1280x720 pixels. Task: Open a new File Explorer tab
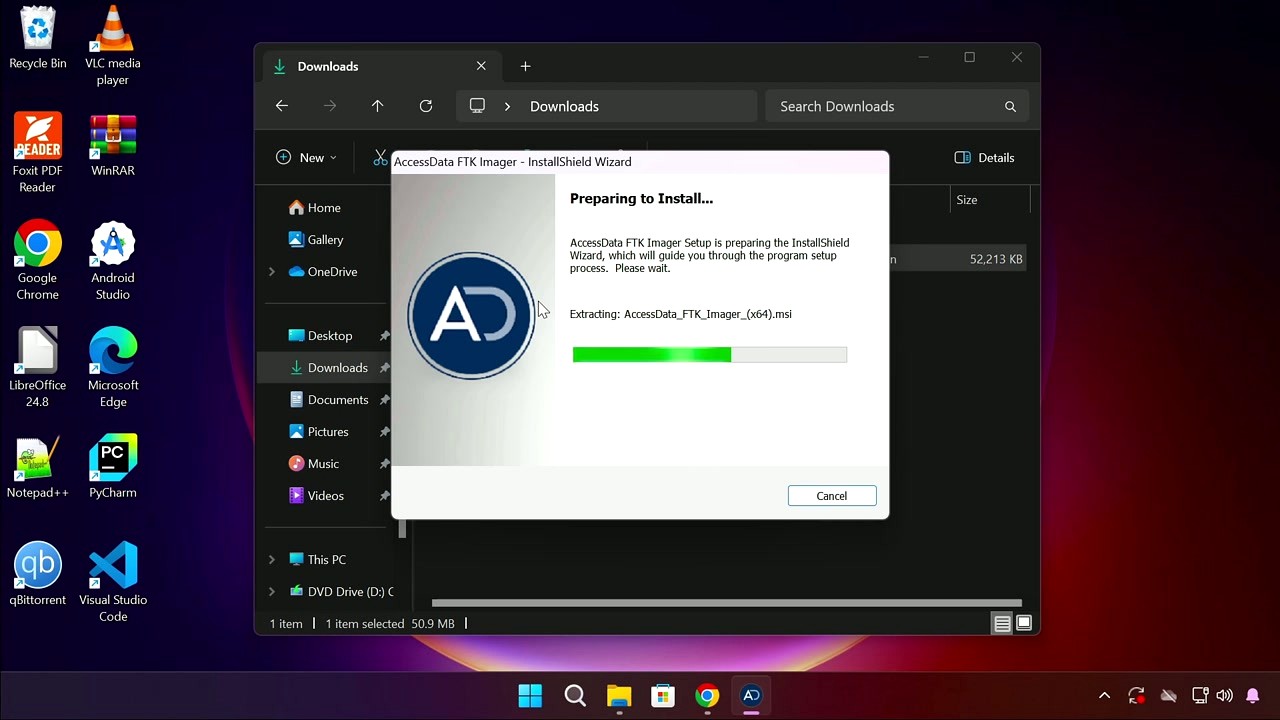[x=525, y=66]
